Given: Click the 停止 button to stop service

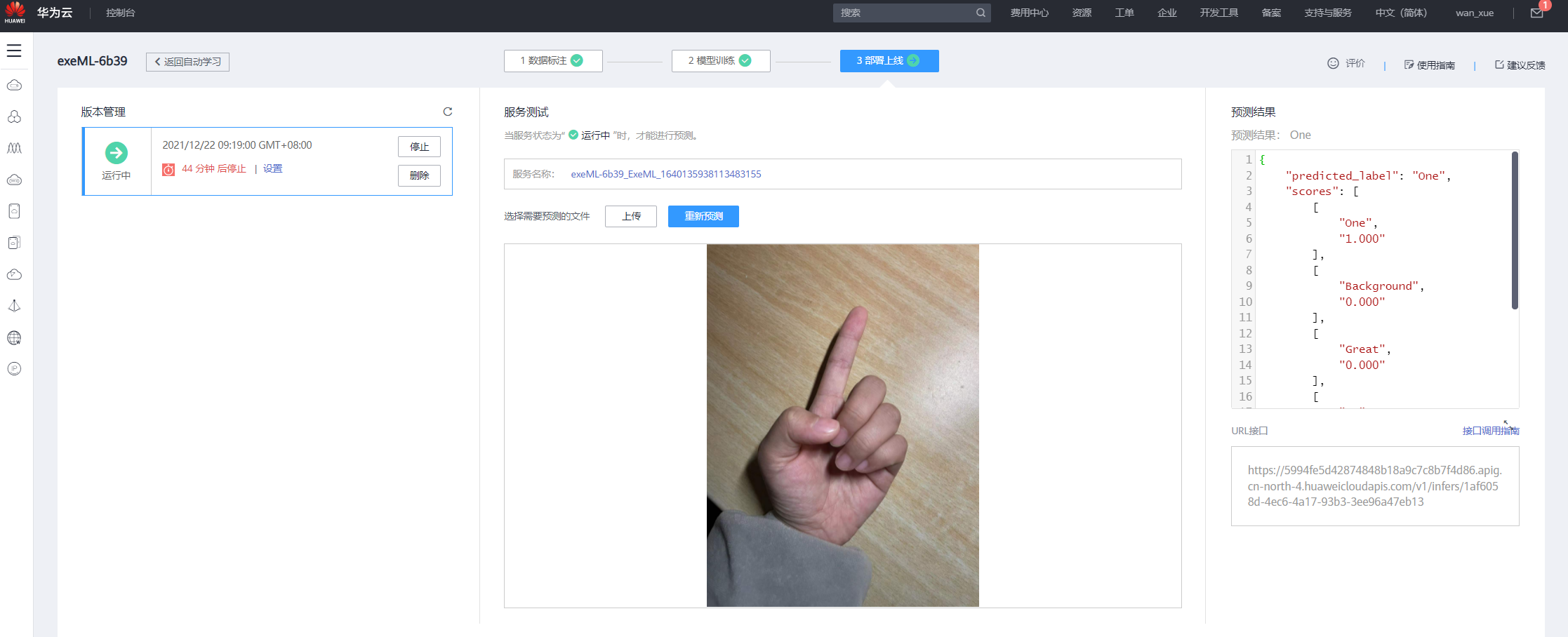Looking at the screenshot, I should [x=419, y=147].
